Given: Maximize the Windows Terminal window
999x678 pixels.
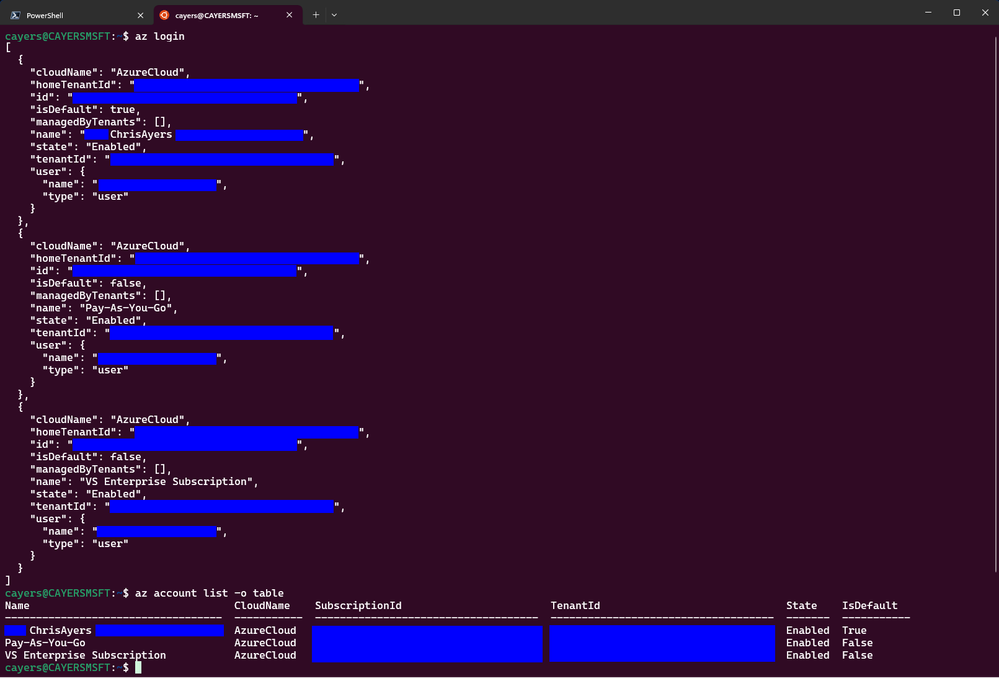Looking at the screenshot, I should 956,12.
